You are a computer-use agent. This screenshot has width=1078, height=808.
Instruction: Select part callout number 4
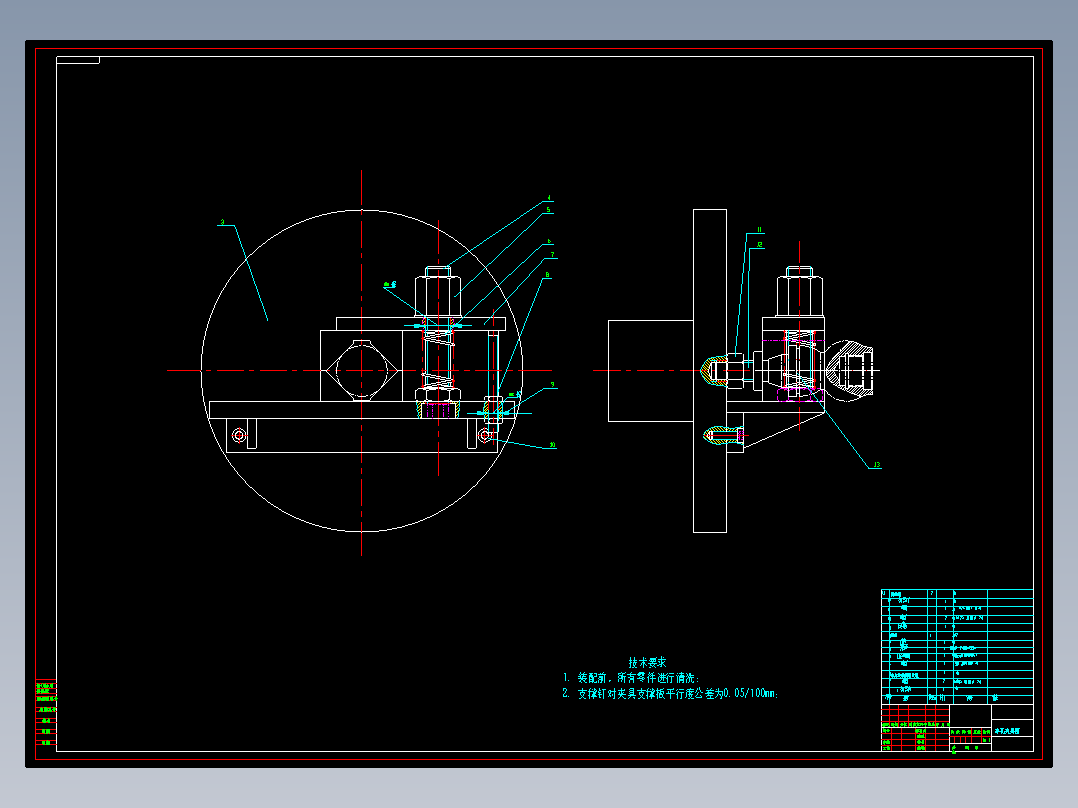click(x=549, y=198)
